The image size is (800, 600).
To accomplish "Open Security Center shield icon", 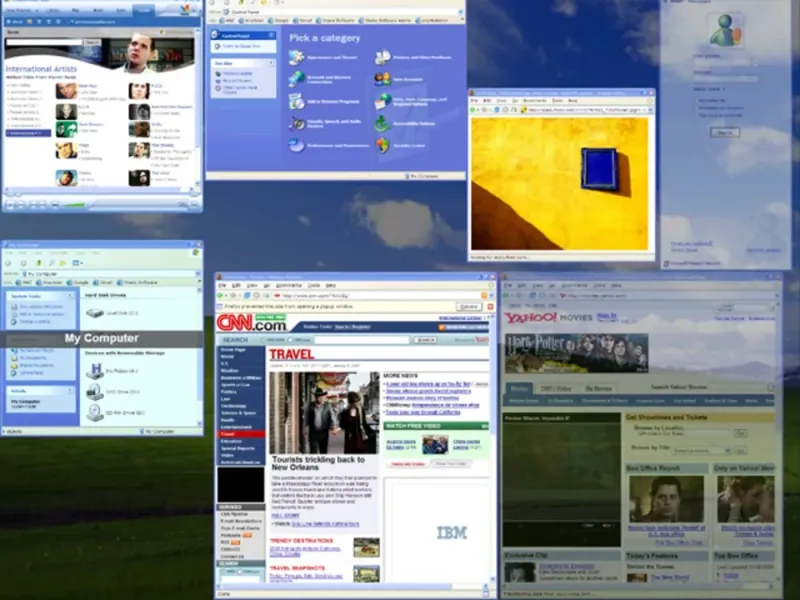I will (383, 145).
